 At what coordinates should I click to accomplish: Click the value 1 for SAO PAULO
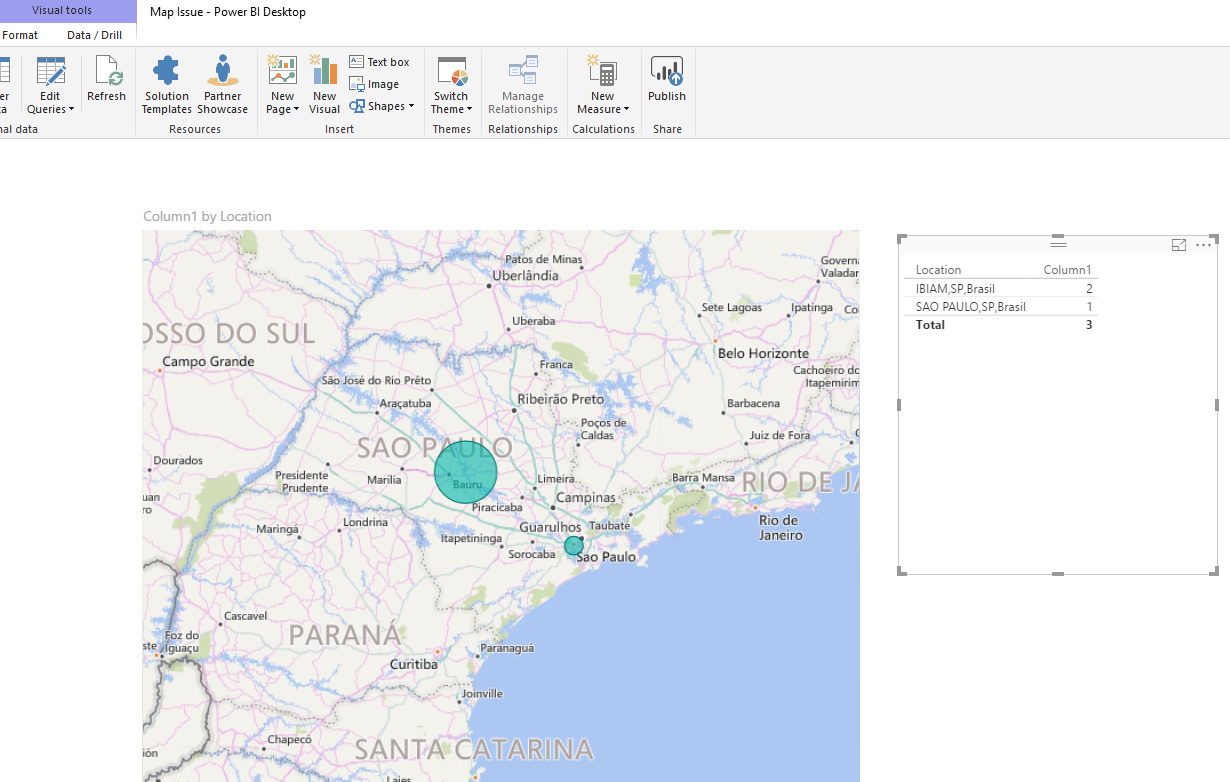1089,306
